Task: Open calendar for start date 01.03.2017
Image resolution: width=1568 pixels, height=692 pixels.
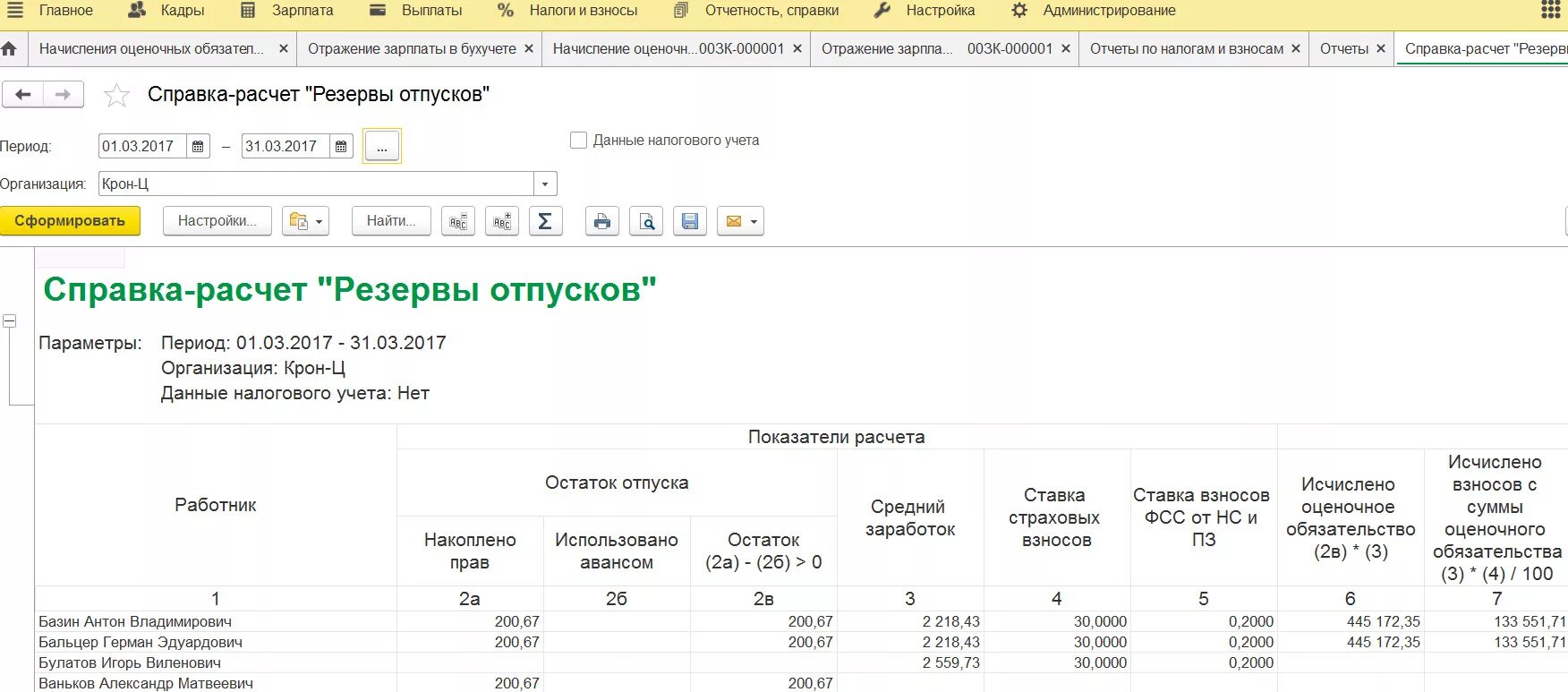Action: (198, 147)
